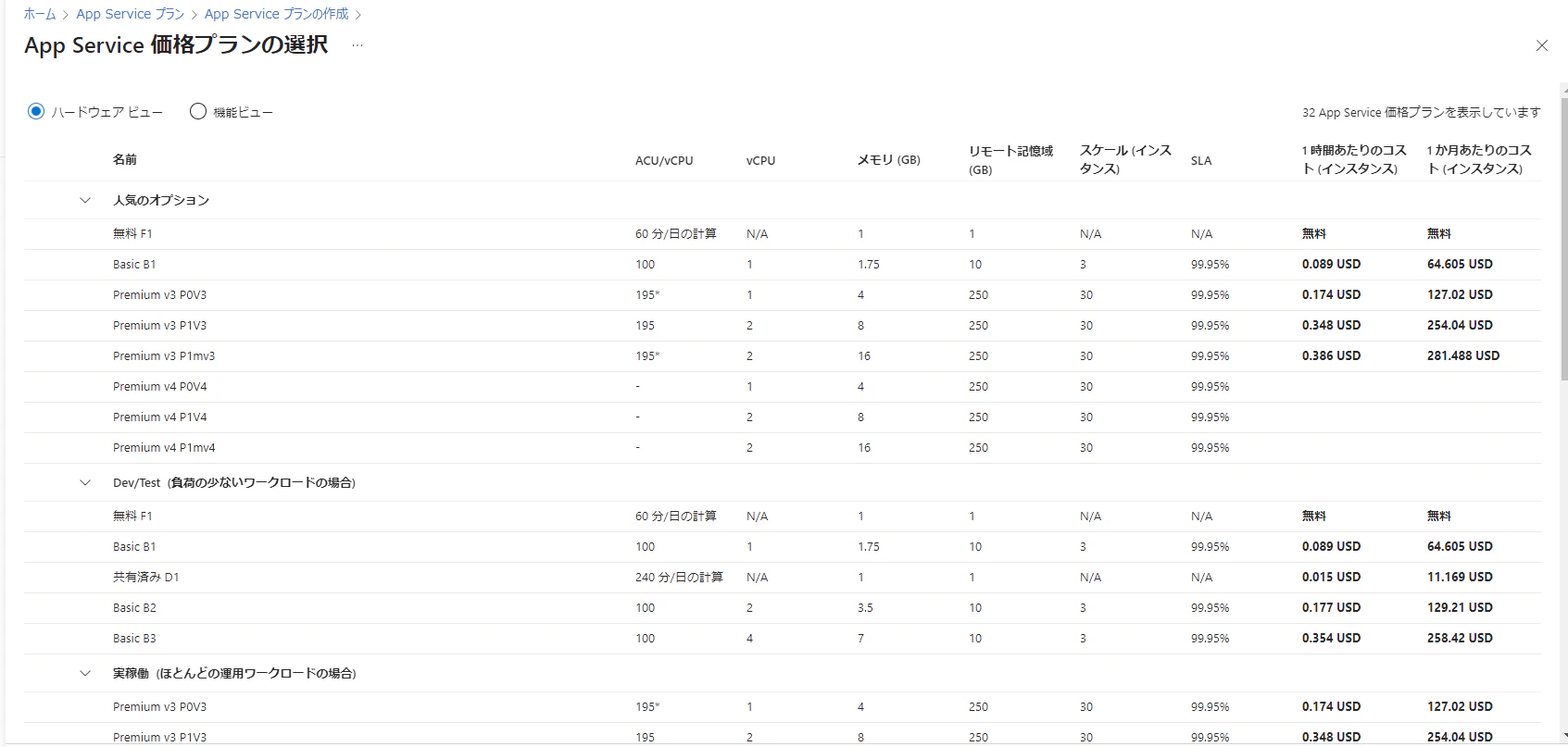Viewport: 1568px width, 747px height.
Task: Choose the Basic B2 plan
Action: click(783, 608)
